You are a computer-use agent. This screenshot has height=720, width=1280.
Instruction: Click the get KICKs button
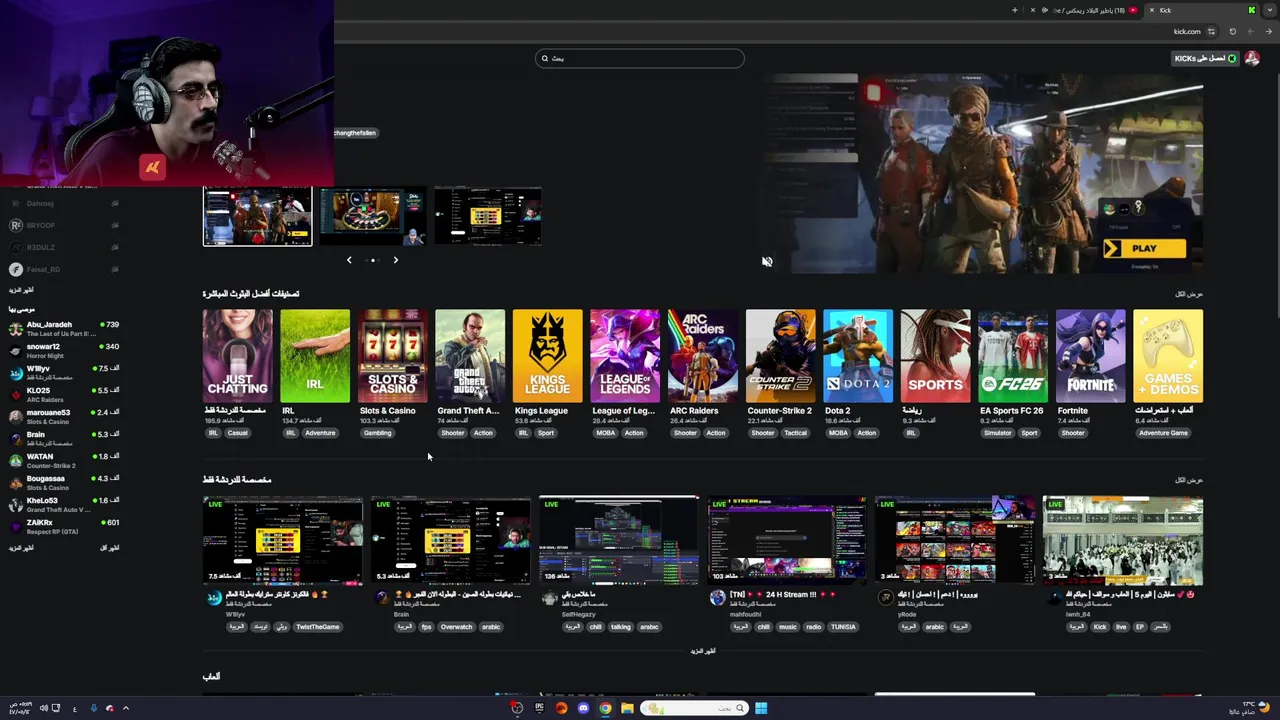pos(1205,58)
